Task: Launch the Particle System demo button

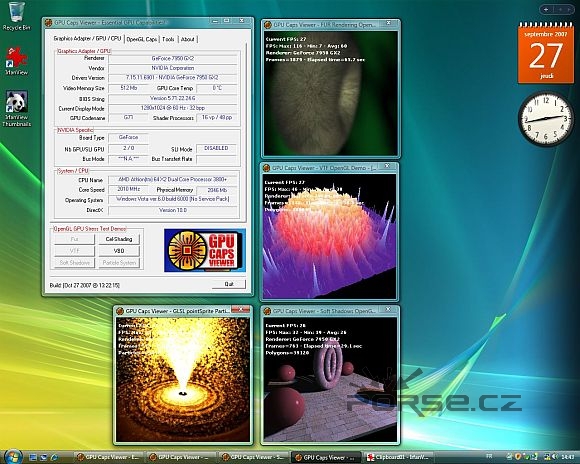Action: [x=119, y=263]
